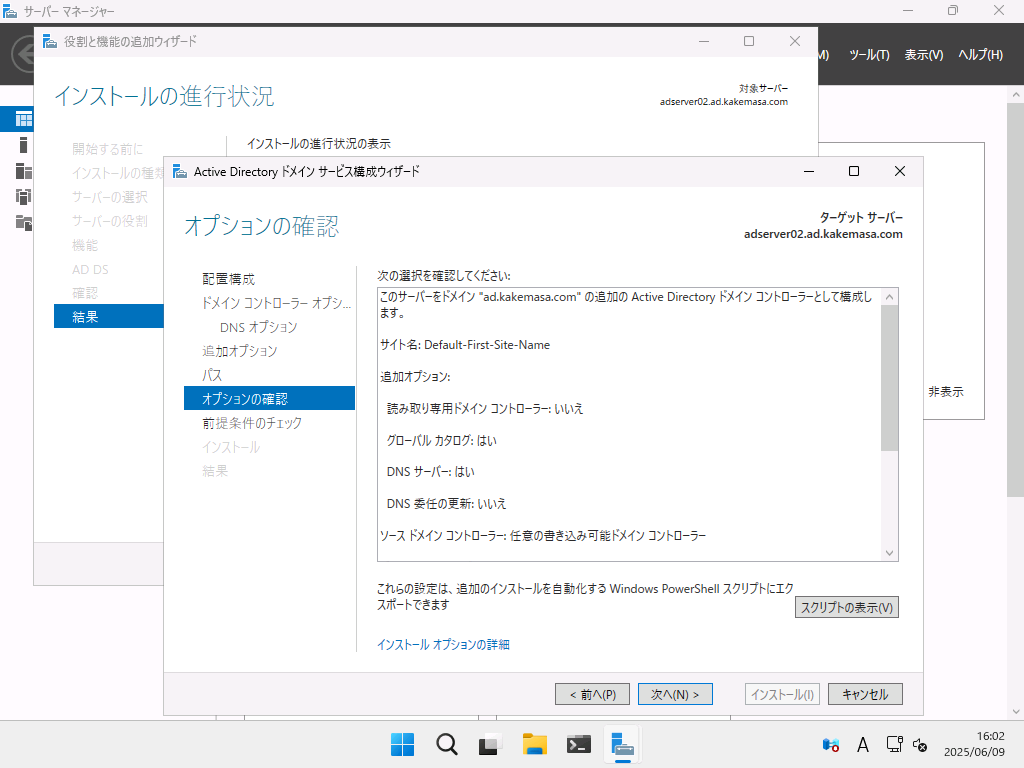
Task: Click the colored tray icon left of the IME indicator
Action: (831, 744)
